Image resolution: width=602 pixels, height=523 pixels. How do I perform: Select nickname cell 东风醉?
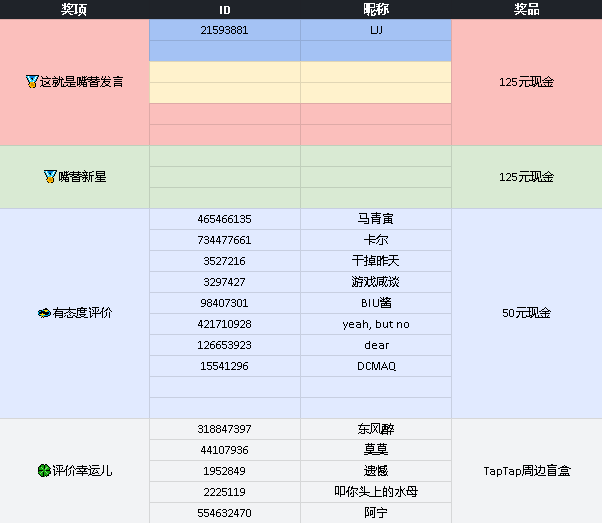coord(376,429)
